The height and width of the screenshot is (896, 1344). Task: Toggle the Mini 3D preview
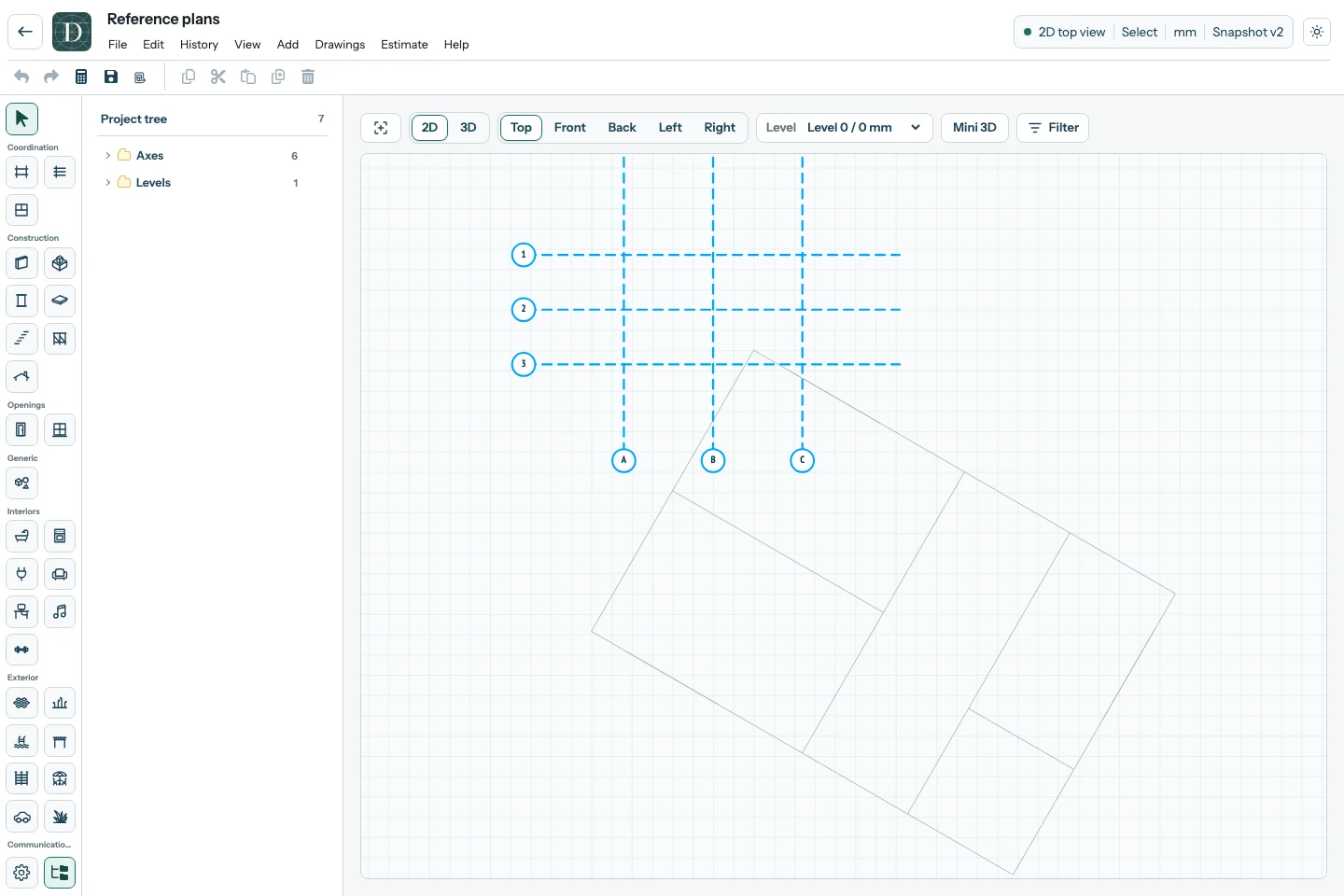click(x=974, y=128)
